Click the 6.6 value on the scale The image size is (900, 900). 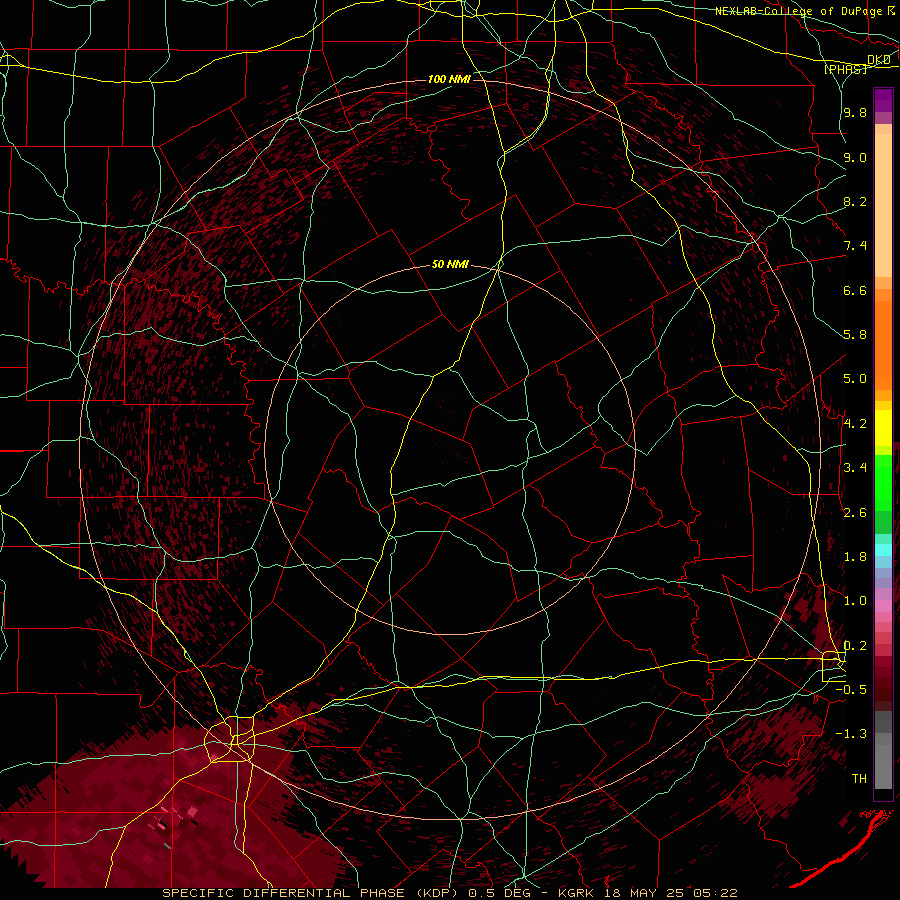855,290
